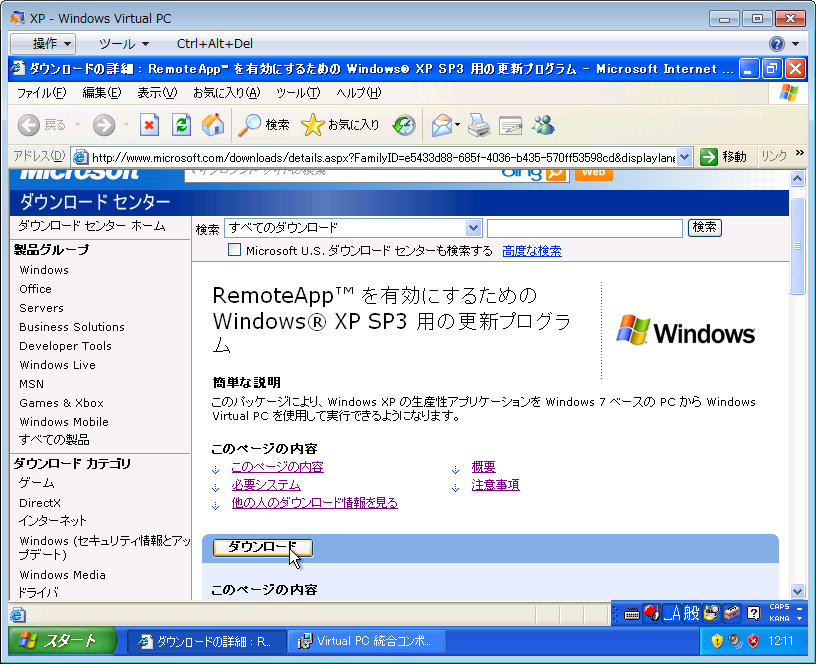Click the language bar help icon
Image resolution: width=816 pixels, height=664 pixels.
tap(754, 614)
